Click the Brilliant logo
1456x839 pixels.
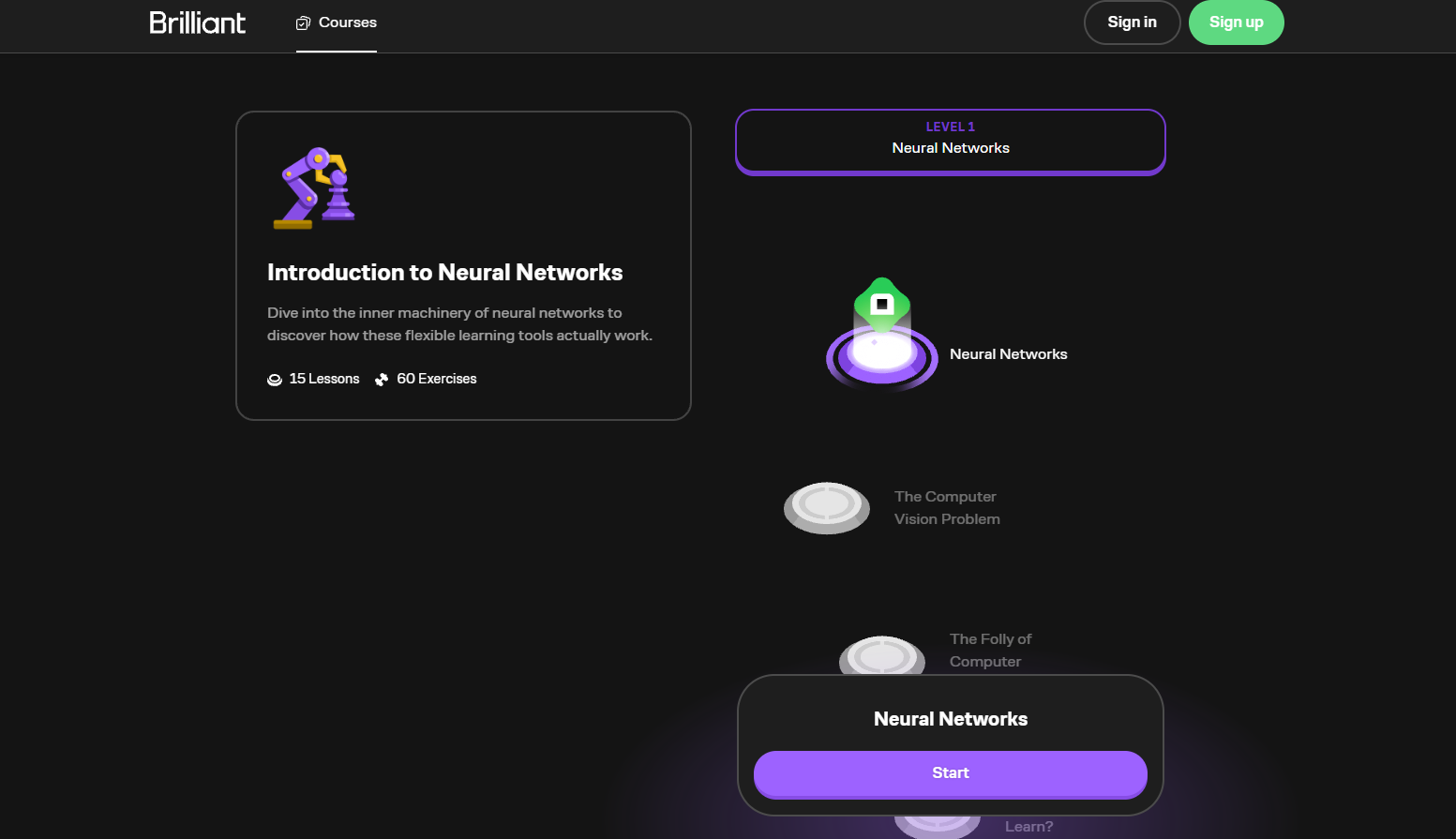click(197, 22)
